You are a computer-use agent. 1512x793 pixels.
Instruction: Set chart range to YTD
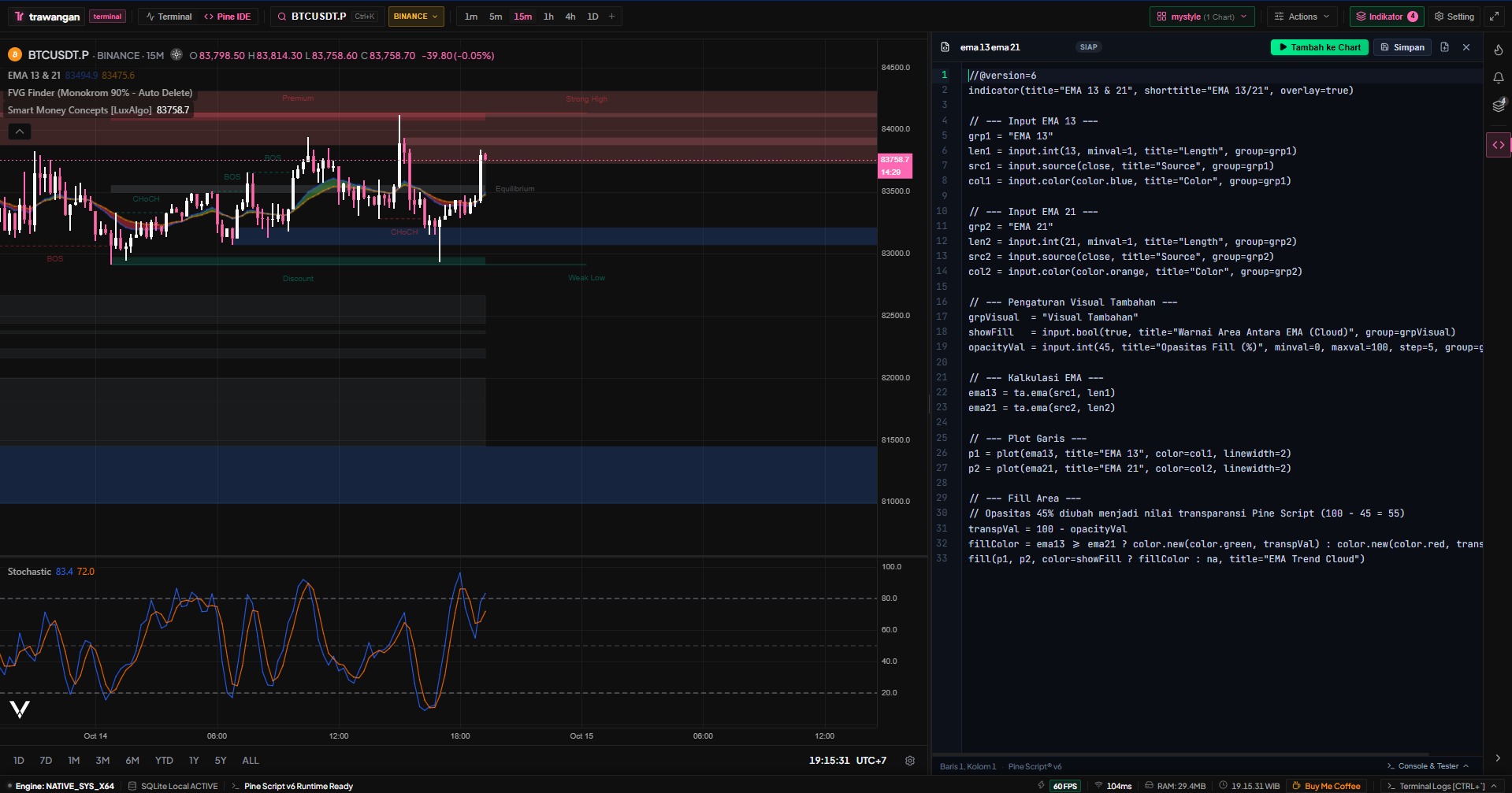tap(164, 761)
